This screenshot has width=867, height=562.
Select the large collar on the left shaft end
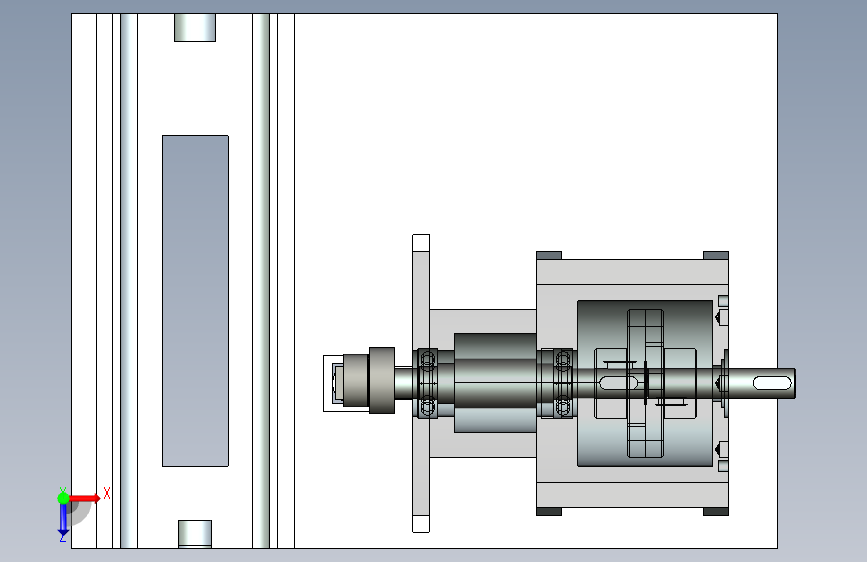[x=382, y=381]
